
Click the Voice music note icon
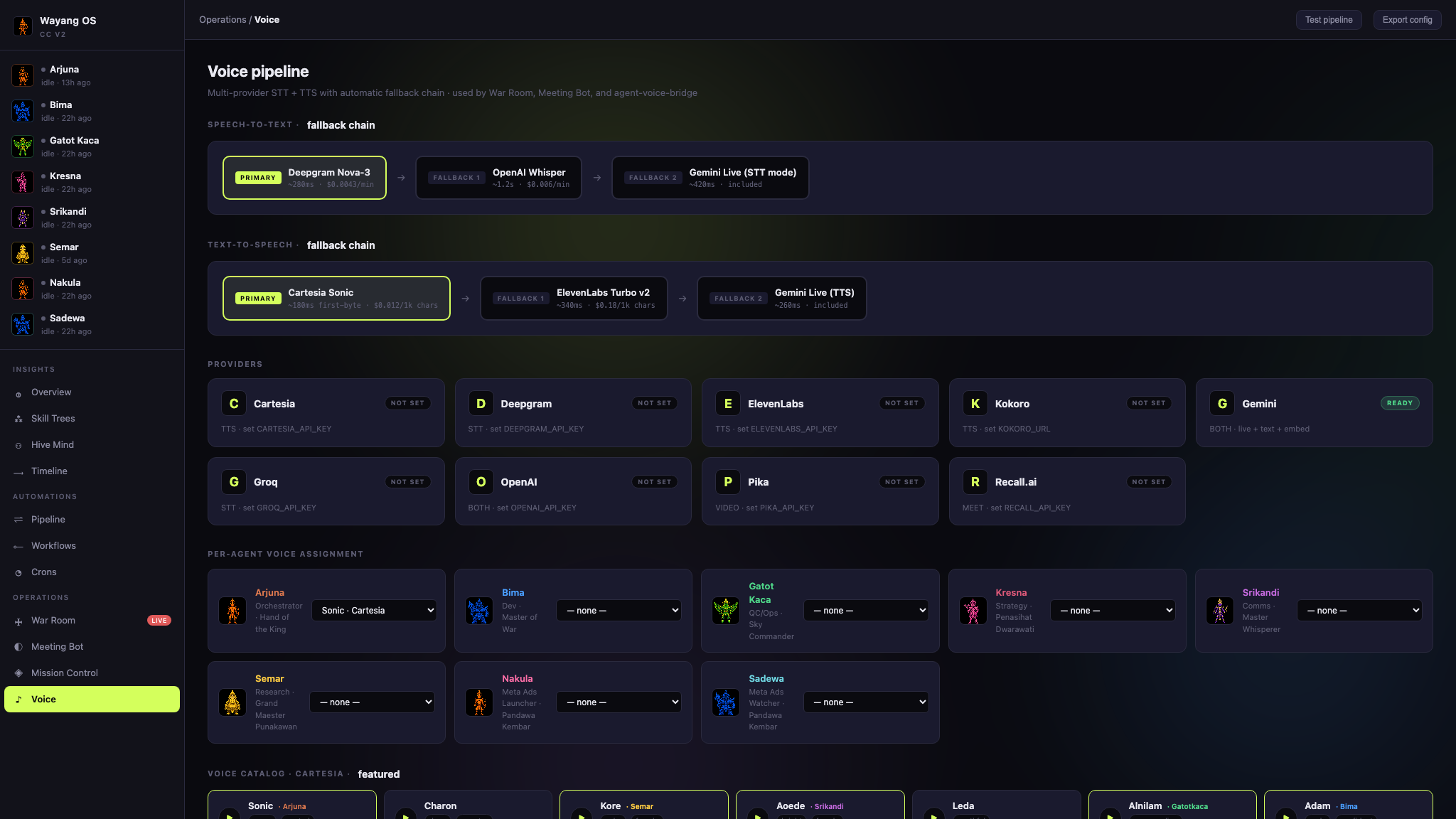tap(18, 700)
